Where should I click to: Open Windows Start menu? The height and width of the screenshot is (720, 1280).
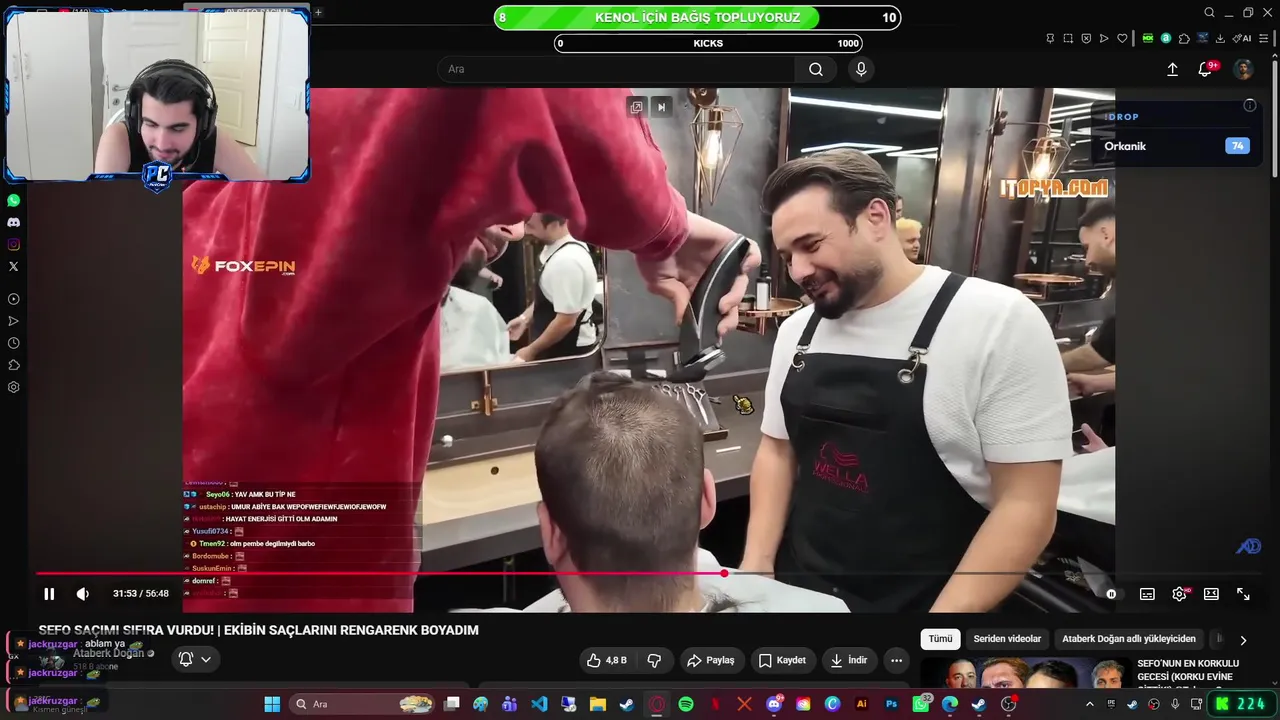click(x=272, y=704)
